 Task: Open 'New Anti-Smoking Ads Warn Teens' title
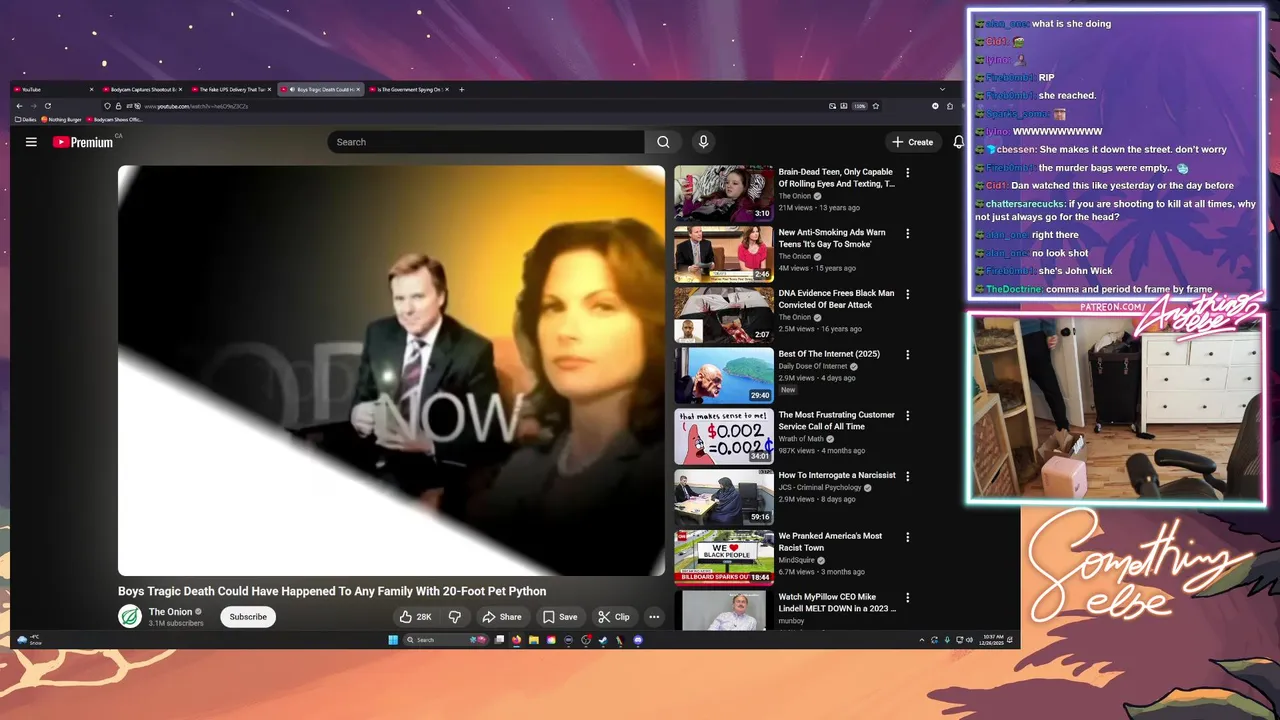coord(832,238)
